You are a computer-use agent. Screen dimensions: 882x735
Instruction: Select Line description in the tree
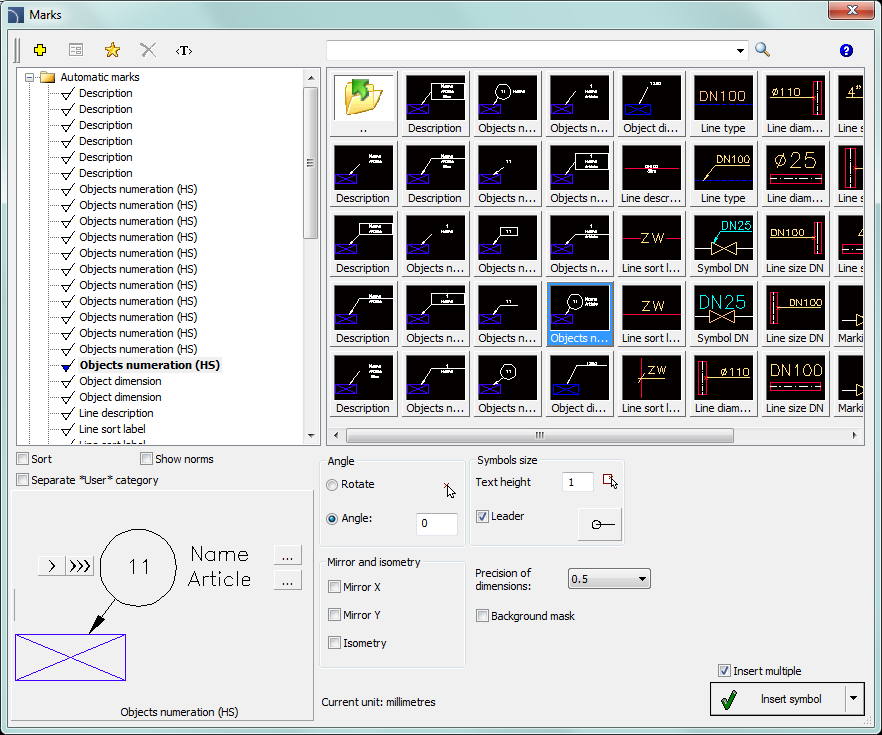[x=116, y=413]
